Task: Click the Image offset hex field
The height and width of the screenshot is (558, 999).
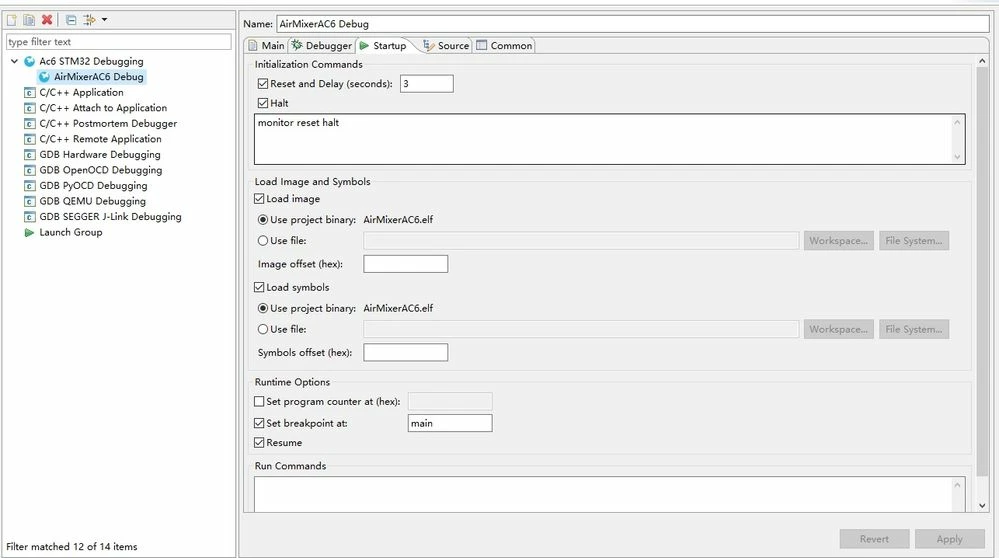Action: pyautogui.click(x=406, y=264)
